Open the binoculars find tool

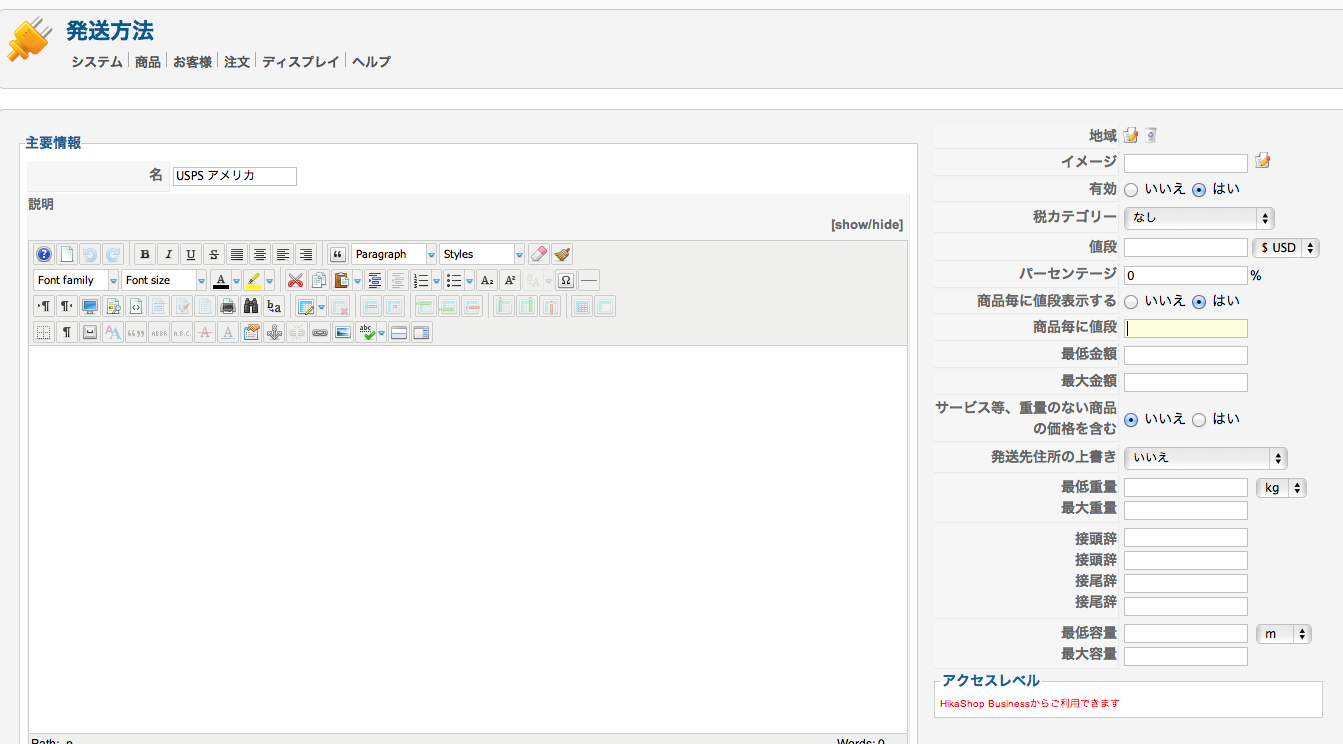pos(251,306)
